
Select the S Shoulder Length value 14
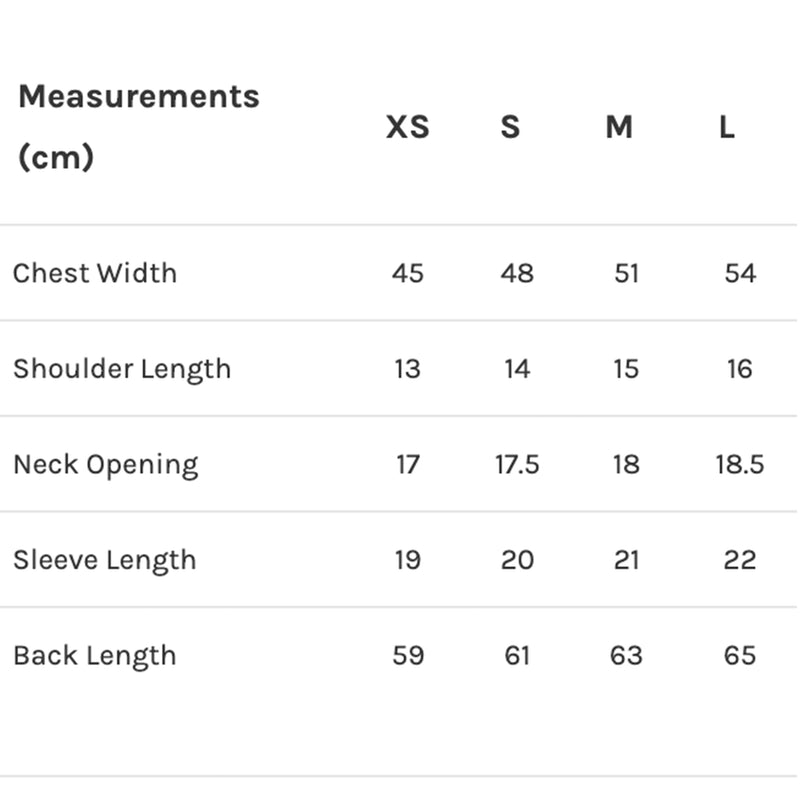517,369
